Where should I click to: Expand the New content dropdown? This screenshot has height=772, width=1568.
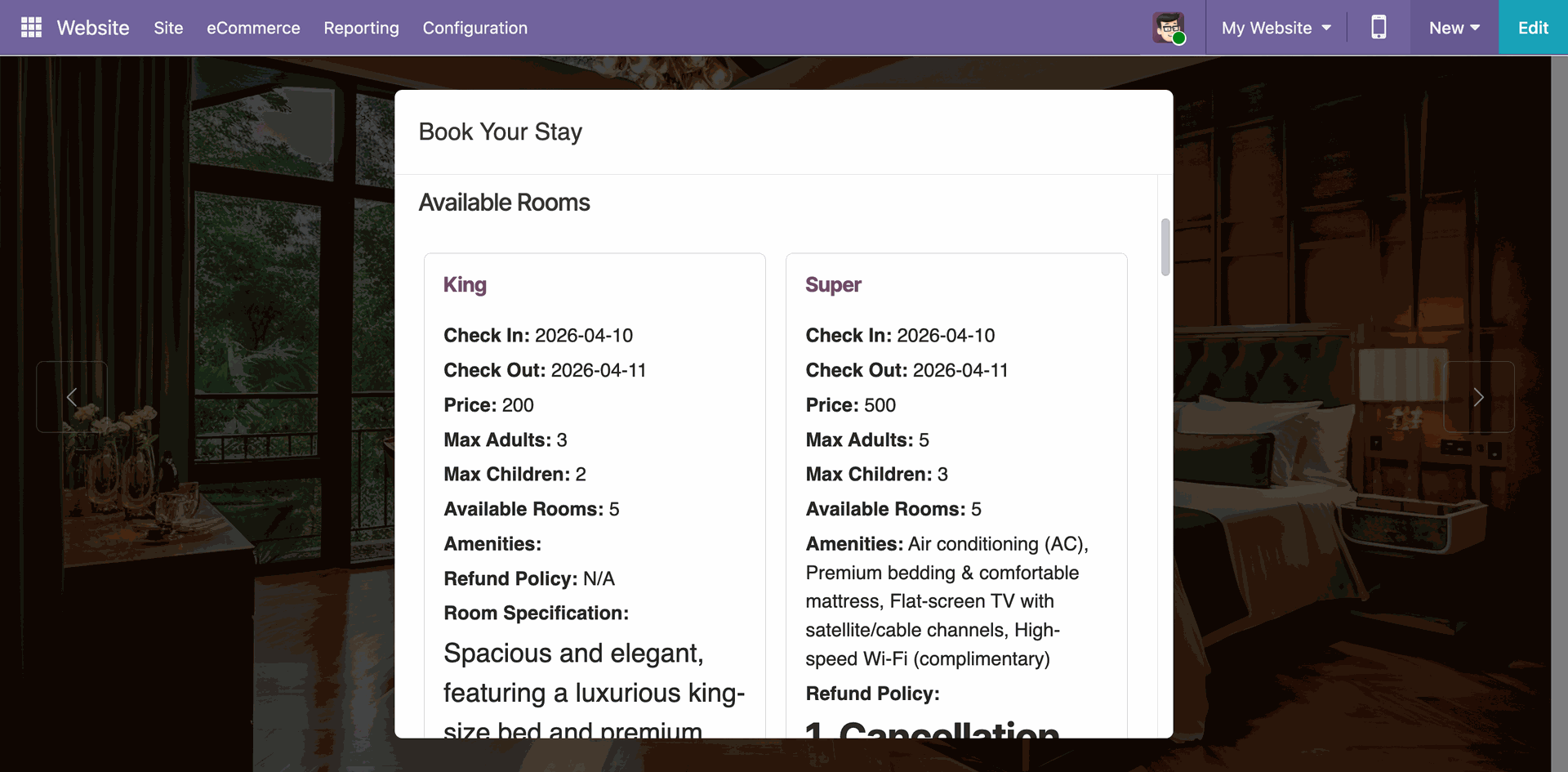[x=1454, y=28]
